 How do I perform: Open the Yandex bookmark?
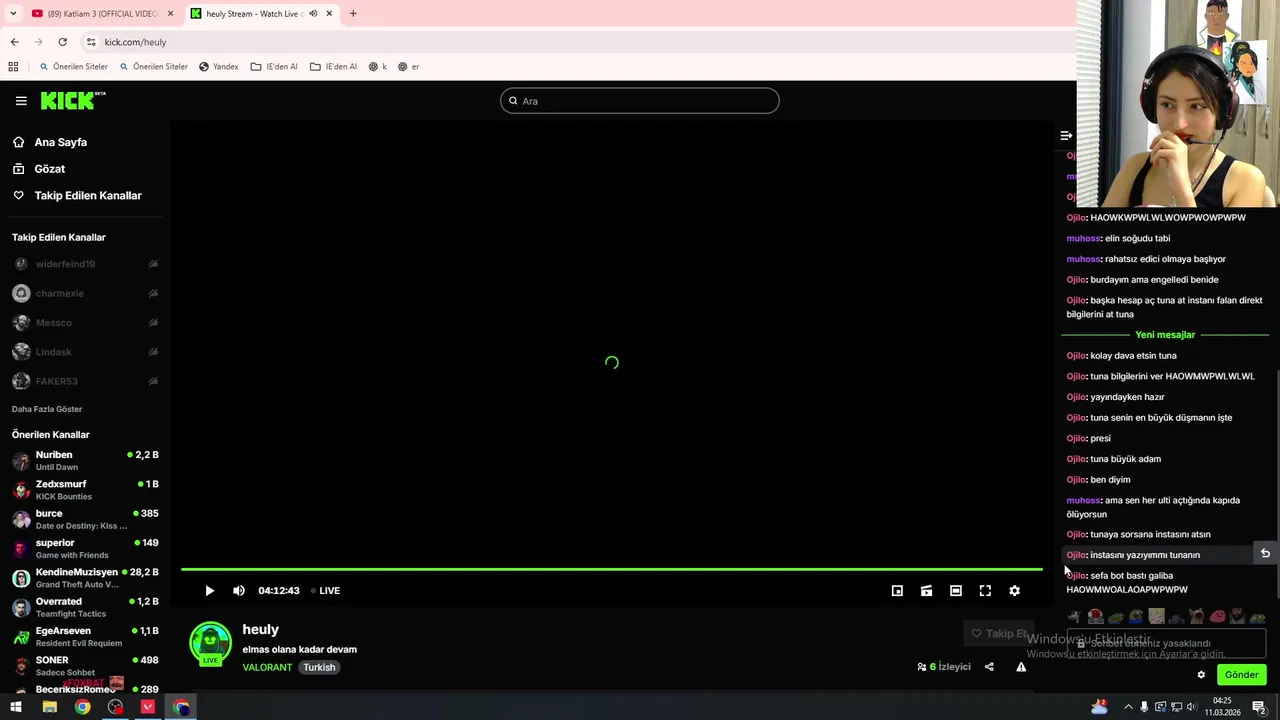(x=218, y=67)
